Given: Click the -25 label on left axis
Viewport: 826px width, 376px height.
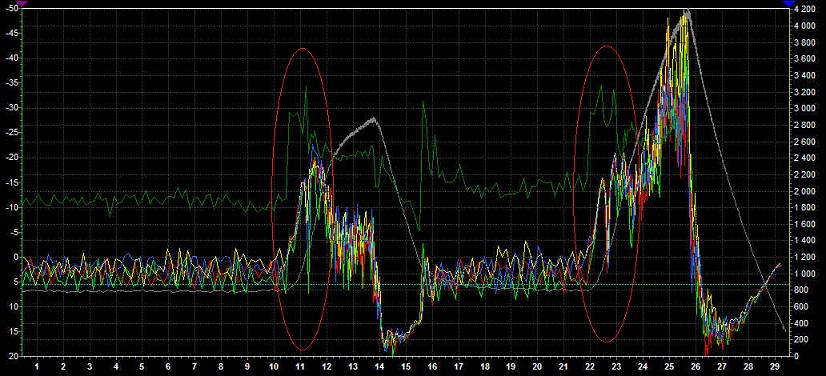Looking at the screenshot, I should click(11, 133).
